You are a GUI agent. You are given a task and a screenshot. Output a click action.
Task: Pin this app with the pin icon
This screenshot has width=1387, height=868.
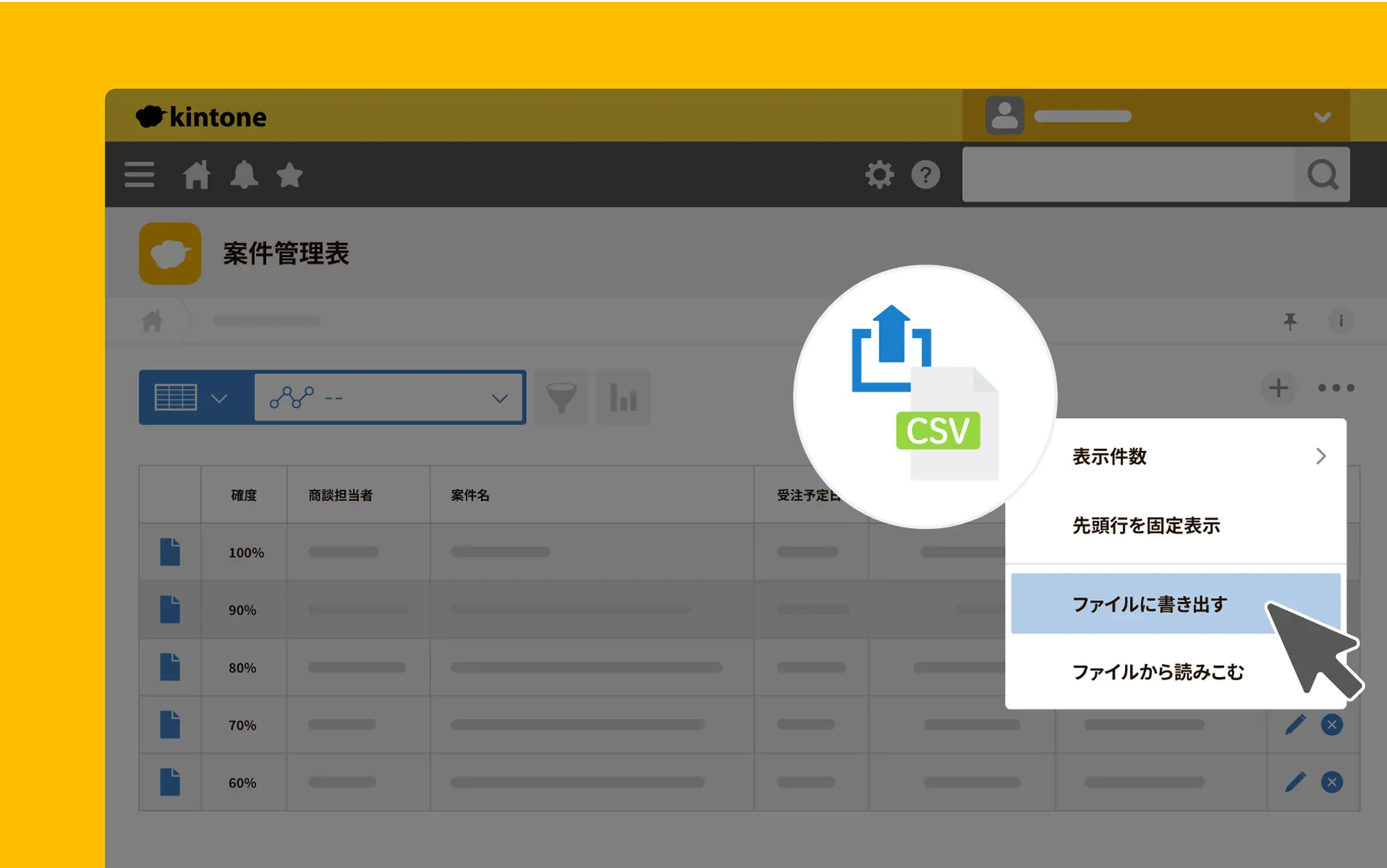tap(1290, 321)
